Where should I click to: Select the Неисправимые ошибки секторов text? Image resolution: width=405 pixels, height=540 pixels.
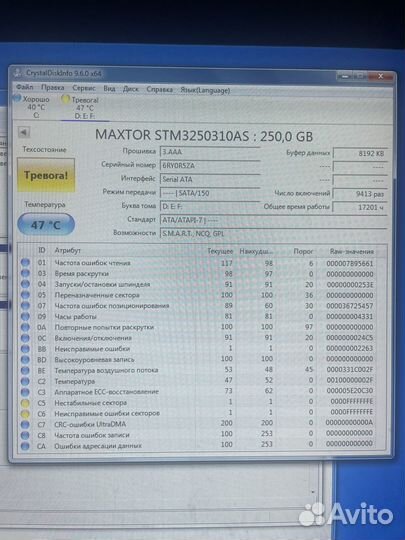click(107, 413)
